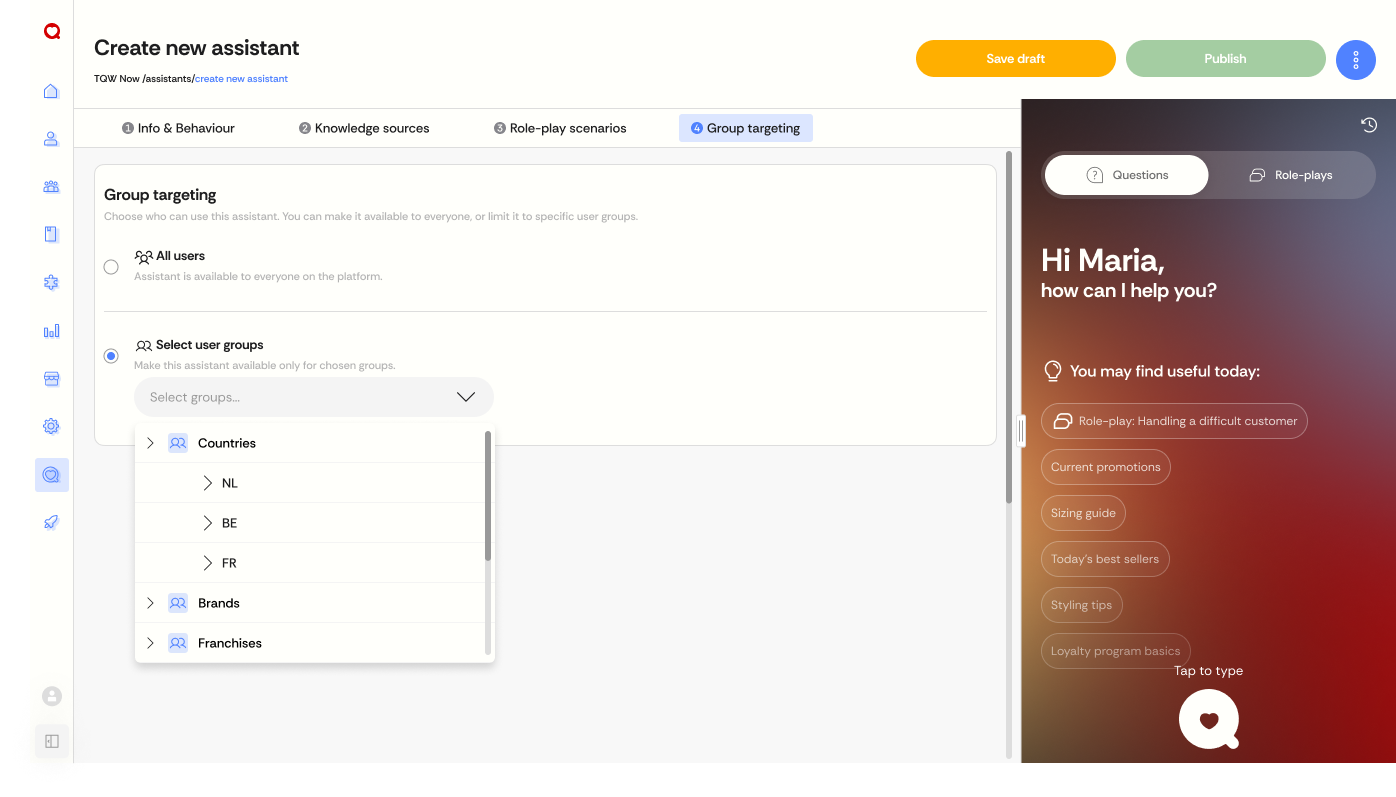1396x797 pixels.
Task: Switch preview mode to Role-plays
Action: click(x=1292, y=174)
